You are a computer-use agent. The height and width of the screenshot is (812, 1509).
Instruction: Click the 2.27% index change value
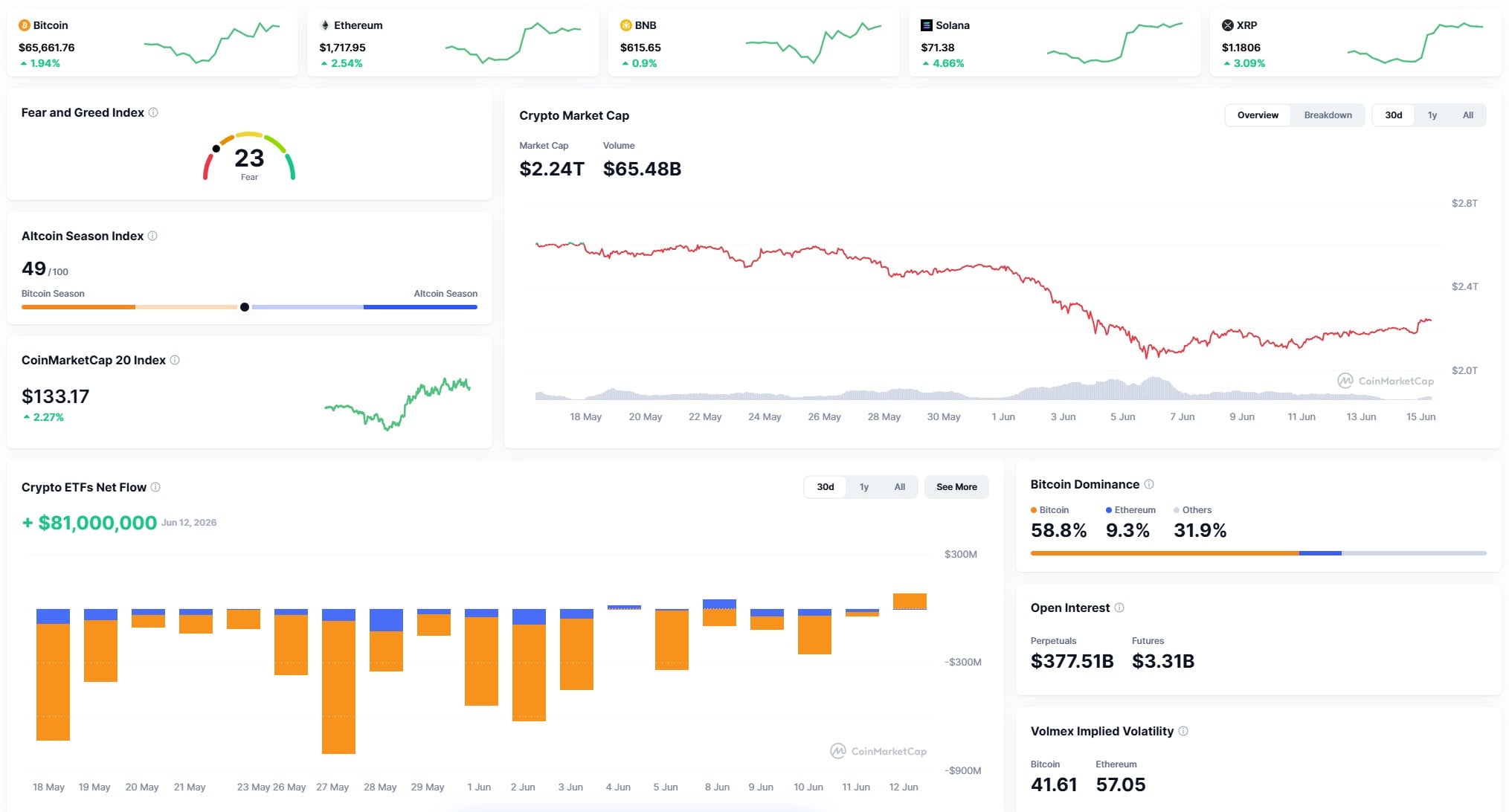pos(48,417)
